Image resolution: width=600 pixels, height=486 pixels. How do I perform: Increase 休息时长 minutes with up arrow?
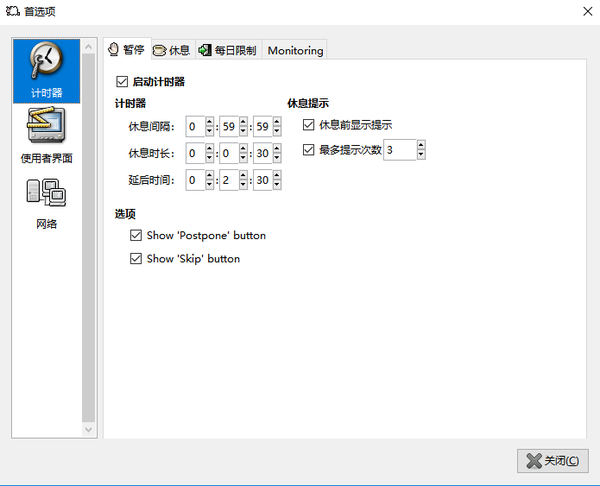coord(243,148)
